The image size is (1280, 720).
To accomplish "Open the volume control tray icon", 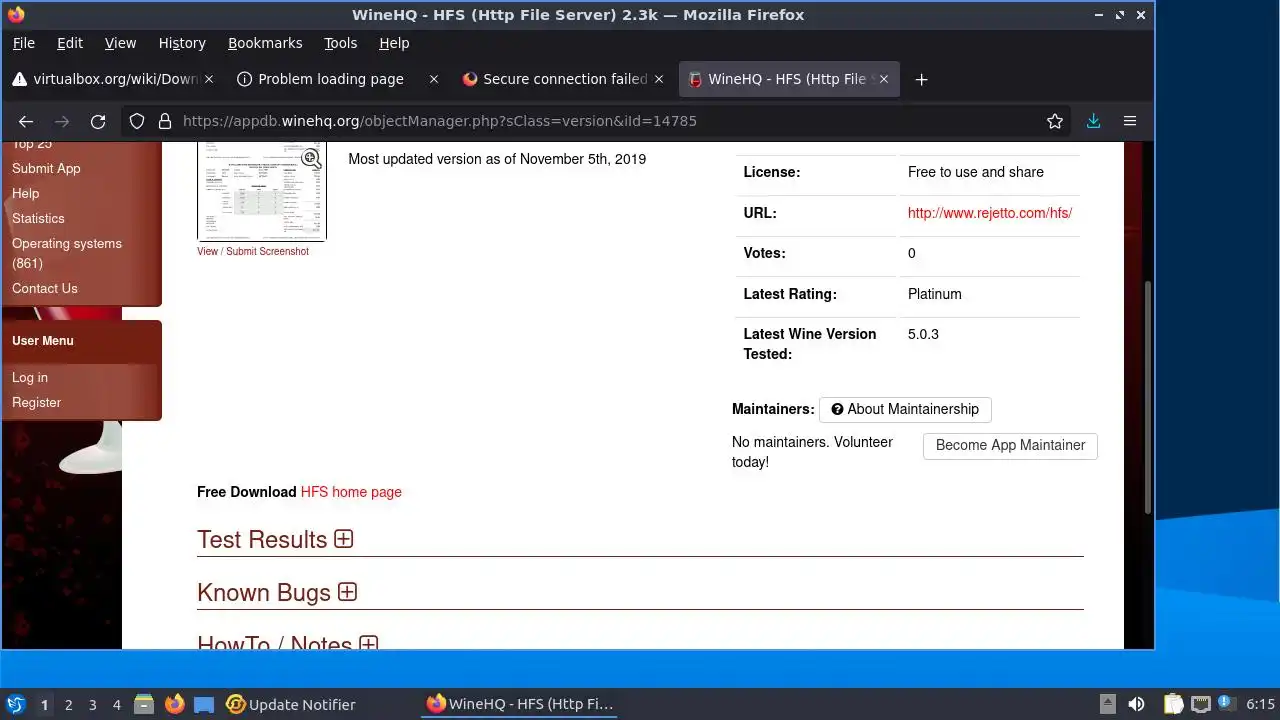I will point(1136,704).
